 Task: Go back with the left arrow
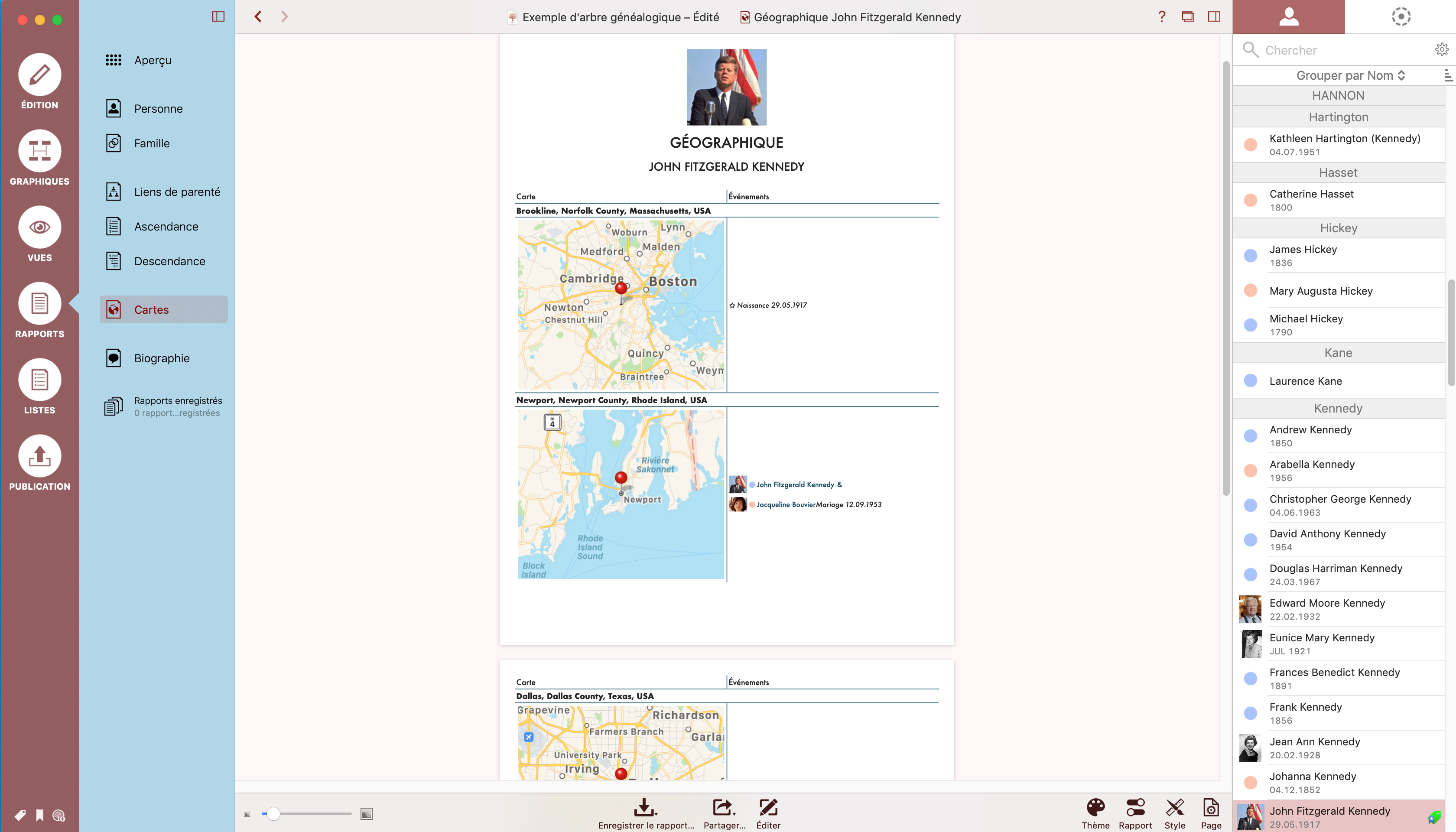pos(258,16)
